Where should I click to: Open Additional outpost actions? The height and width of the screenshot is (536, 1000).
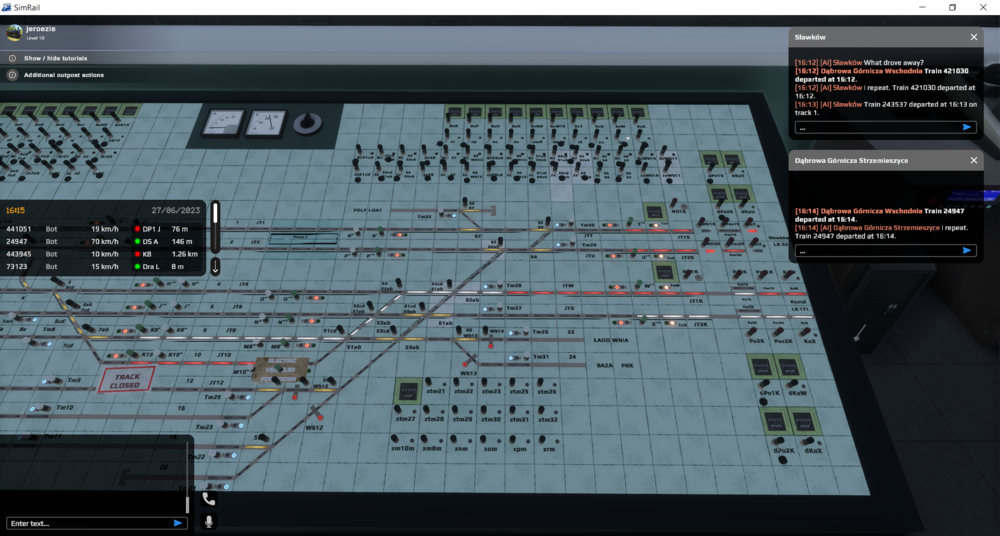pyautogui.click(x=64, y=75)
